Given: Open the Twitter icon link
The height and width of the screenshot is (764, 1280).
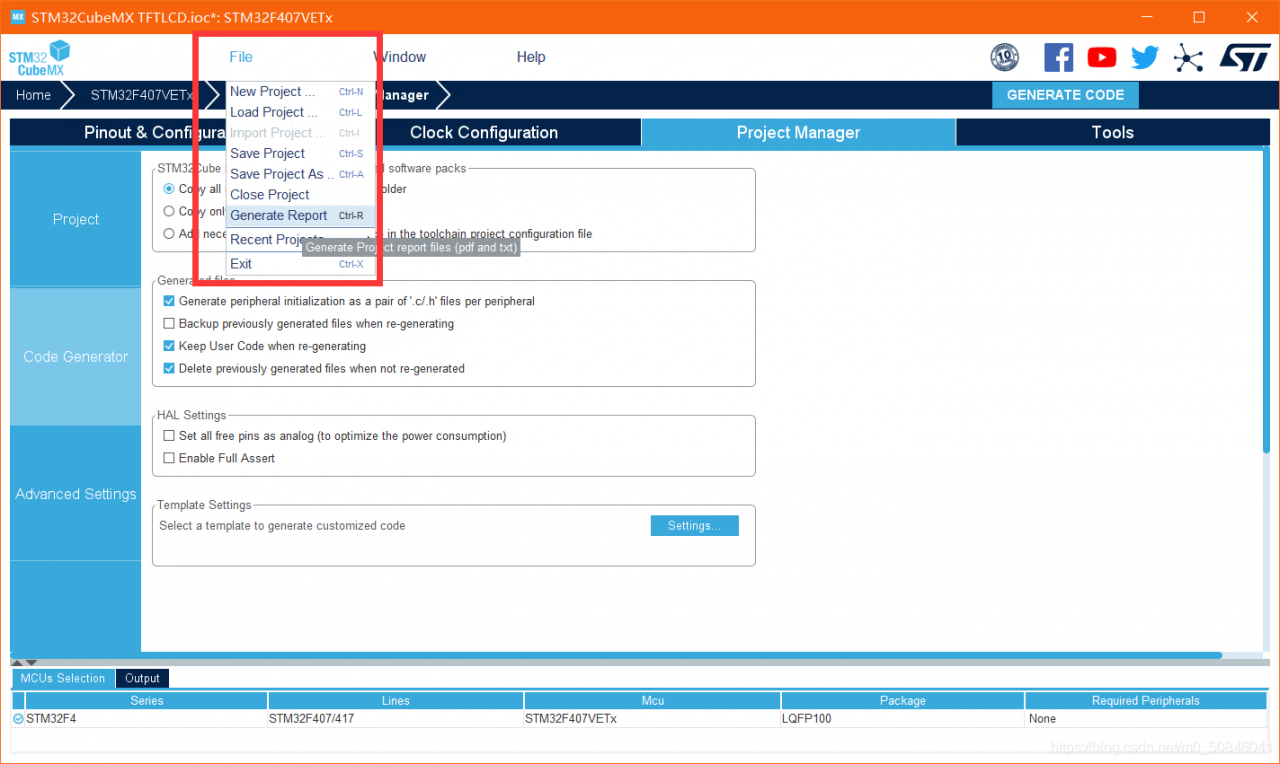Looking at the screenshot, I should [1145, 57].
